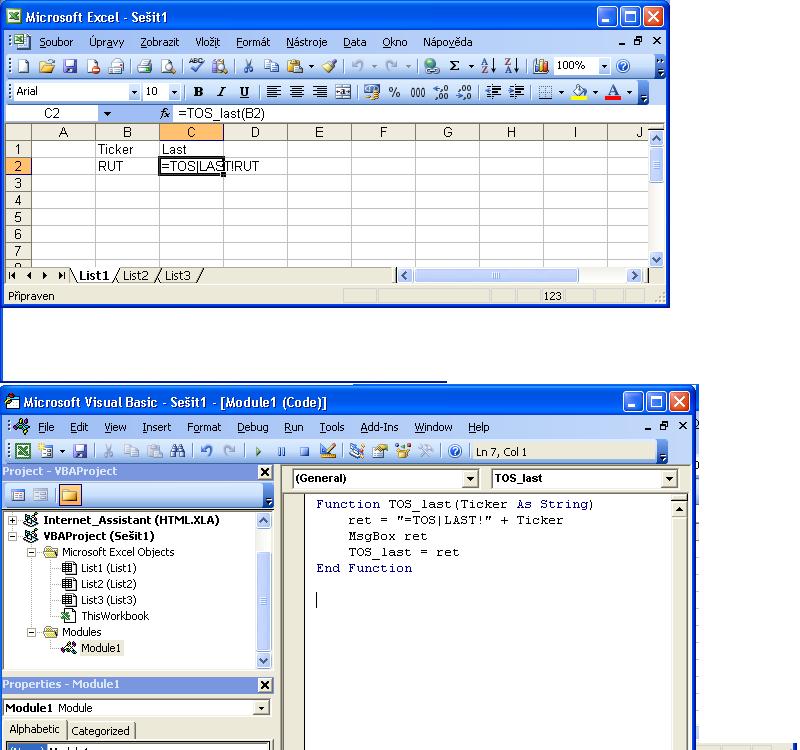Click Excel horizontal scrollbar thumb
The width and height of the screenshot is (800, 750).
click(x=496, y=276)
